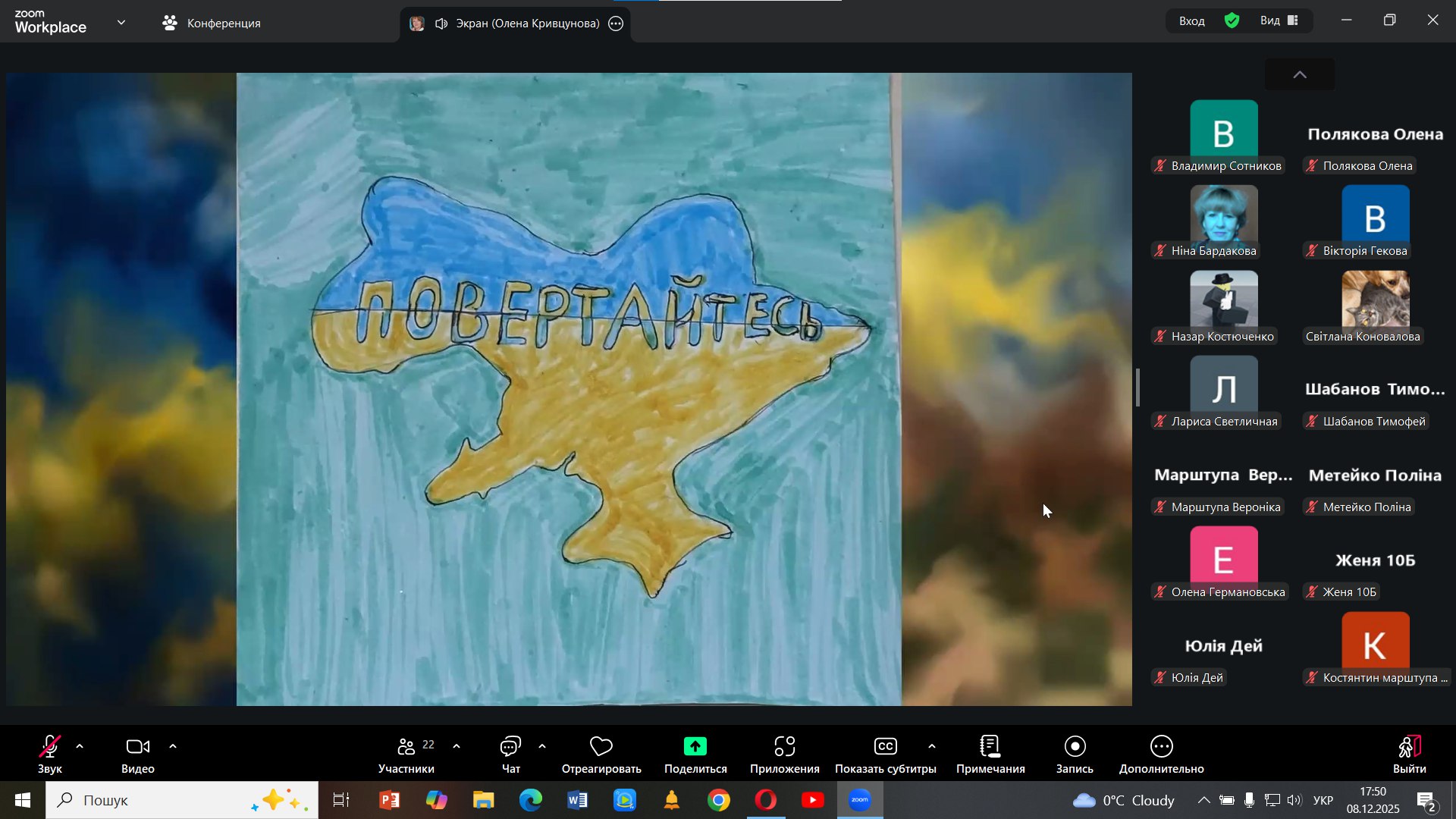Screen dimensions: 1456x819
Task: Toggle the Show captions CC button
Action: click(885, 748)
